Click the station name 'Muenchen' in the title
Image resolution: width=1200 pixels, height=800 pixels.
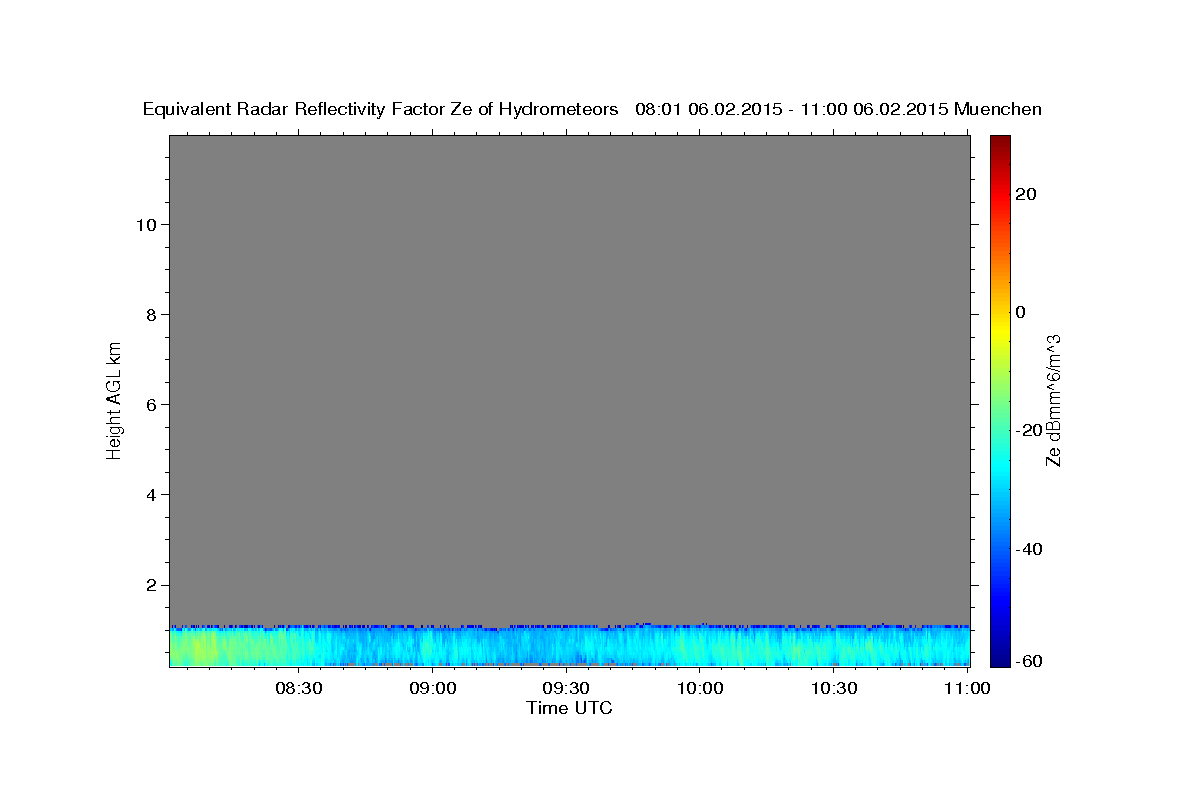(x=998, y=110)
